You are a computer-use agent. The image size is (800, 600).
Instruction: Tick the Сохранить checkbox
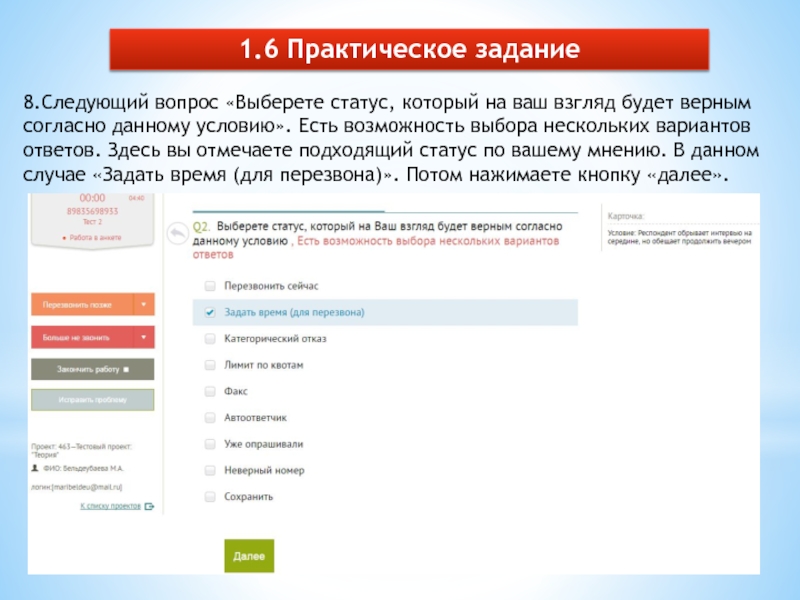pos(210,496)
